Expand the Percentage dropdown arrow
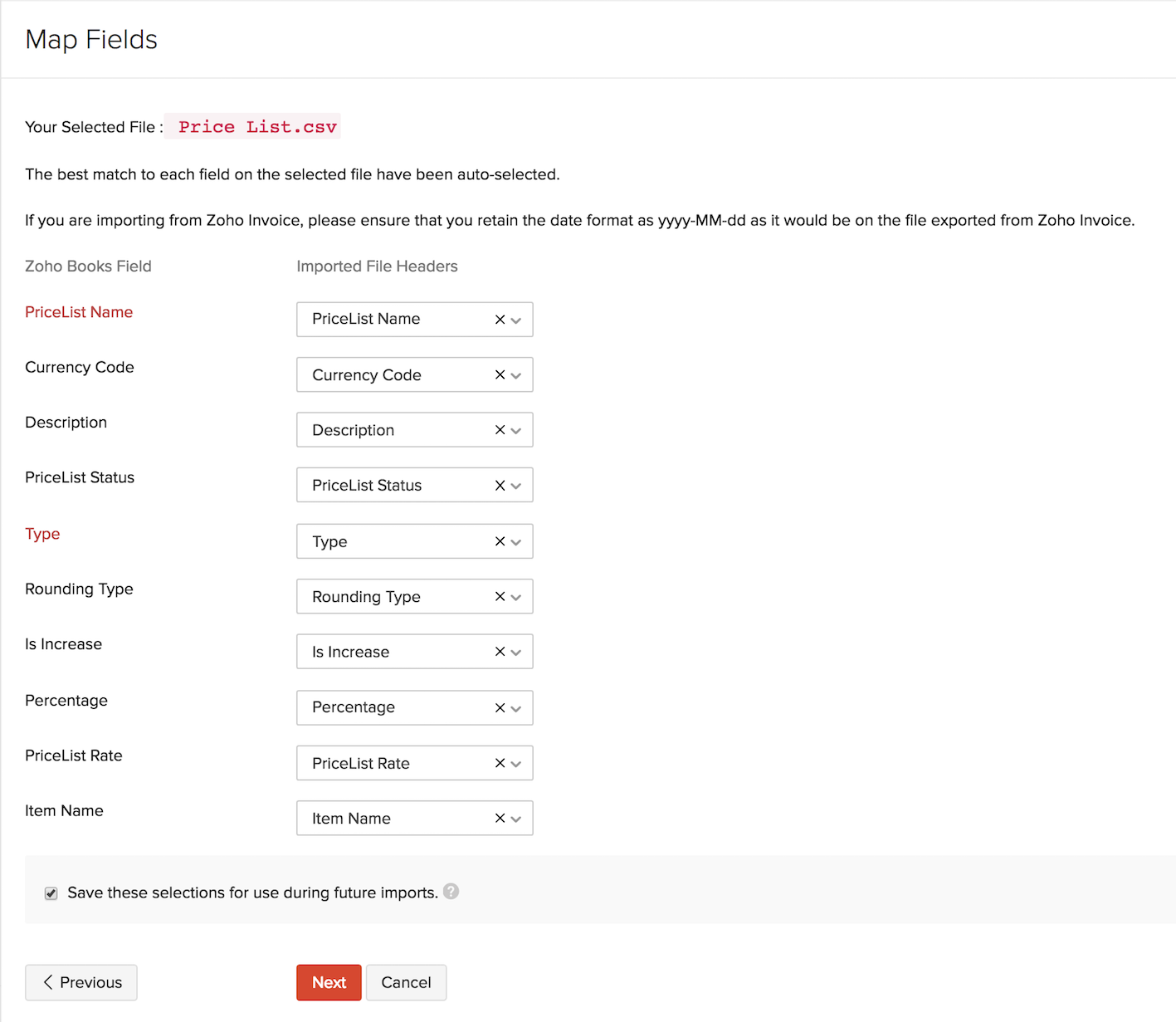The height and width of the screenshot is (1022, 1176). (516, 708)
